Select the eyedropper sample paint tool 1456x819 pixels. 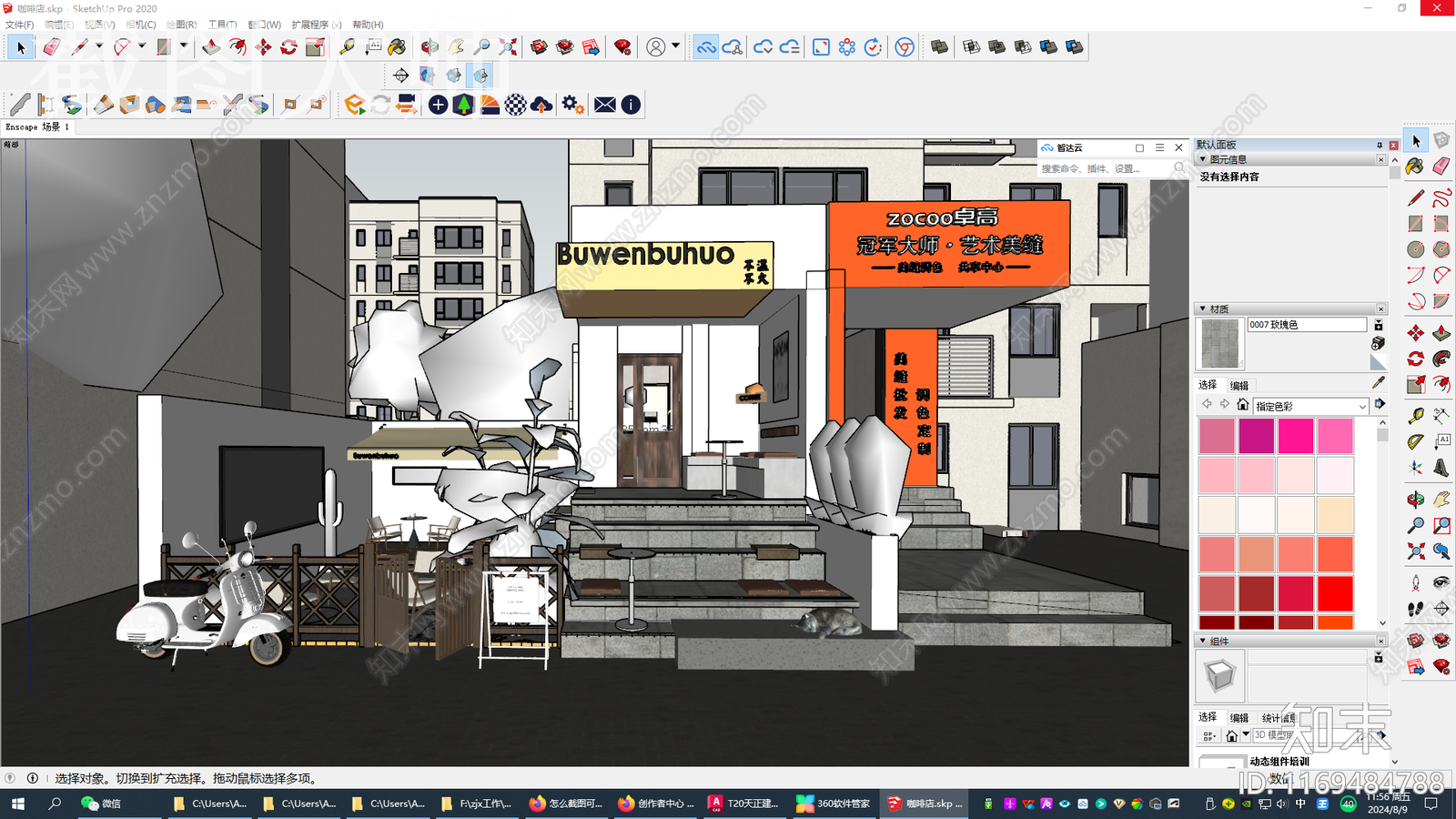pyautogui.click(x=1379, y=383)
